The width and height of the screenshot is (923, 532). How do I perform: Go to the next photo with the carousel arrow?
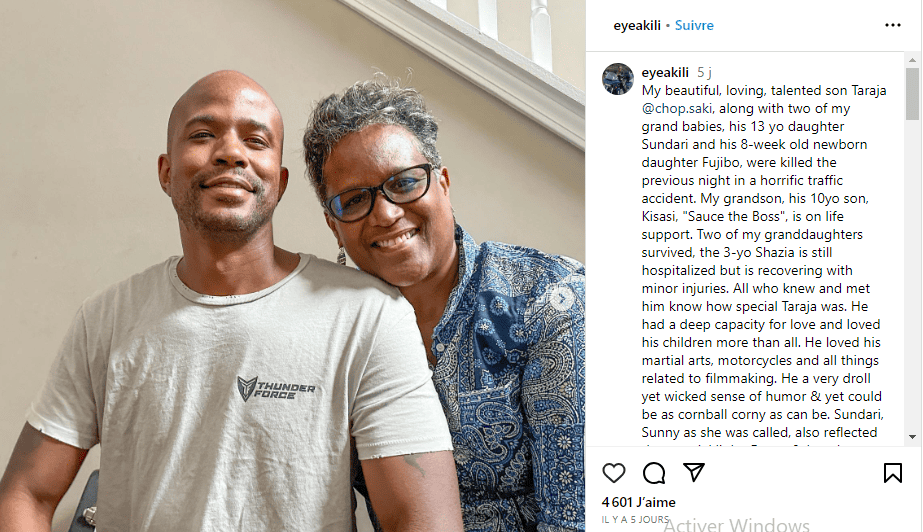pos(563,298)
